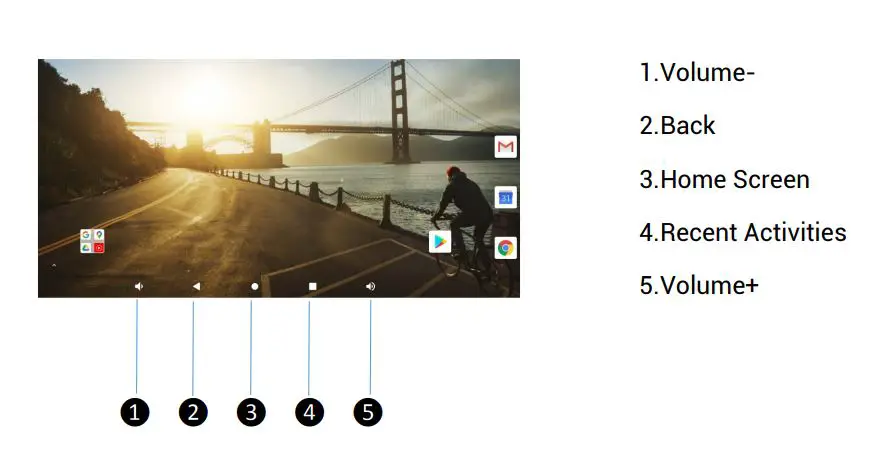The height and width of the screenshot is (462, 876).
Task: Click the "5.Volume+" legend text
Action: 699,285
